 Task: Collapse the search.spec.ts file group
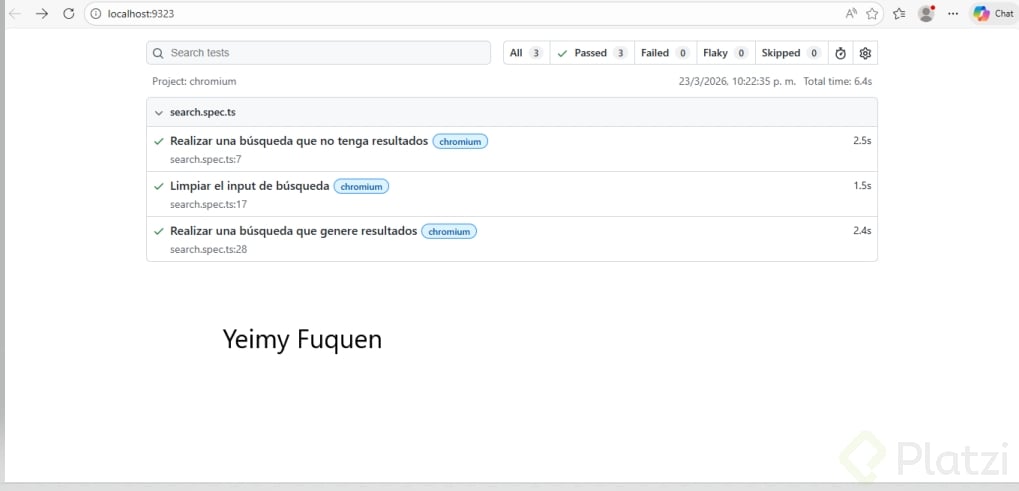tap(159, 113)
